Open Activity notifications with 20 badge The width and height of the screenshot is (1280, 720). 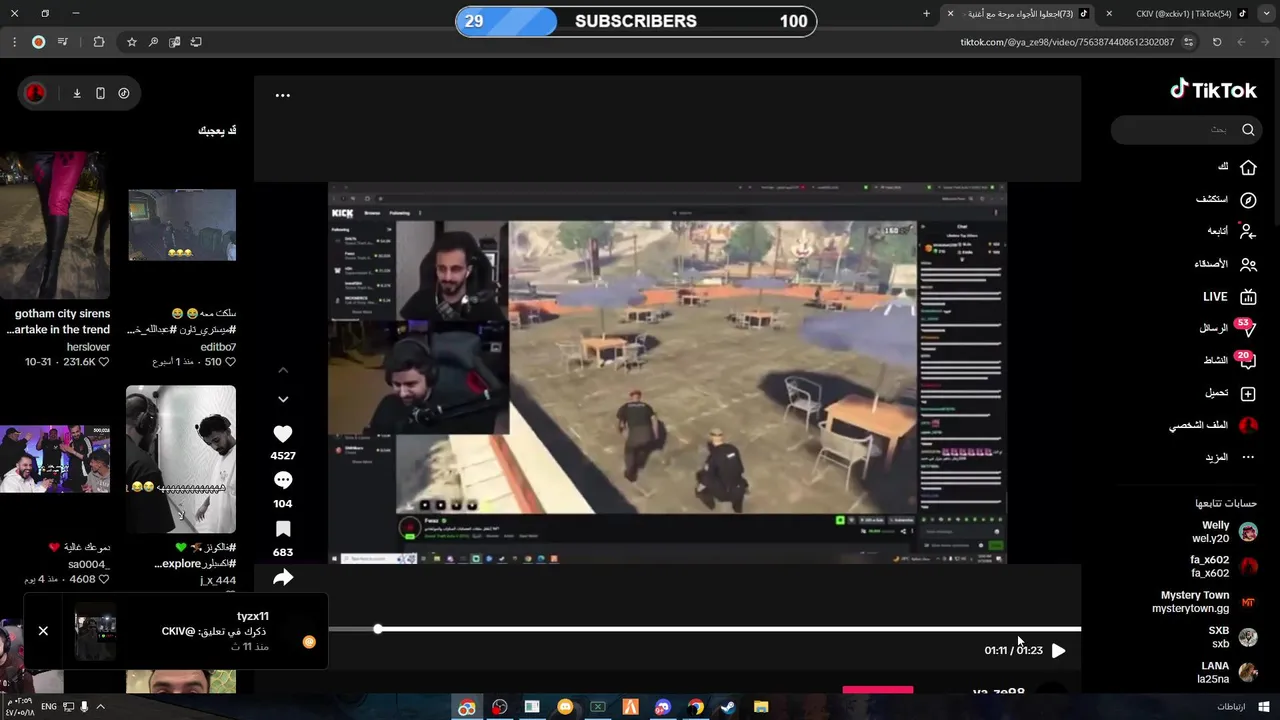(x=1229, y=360)
